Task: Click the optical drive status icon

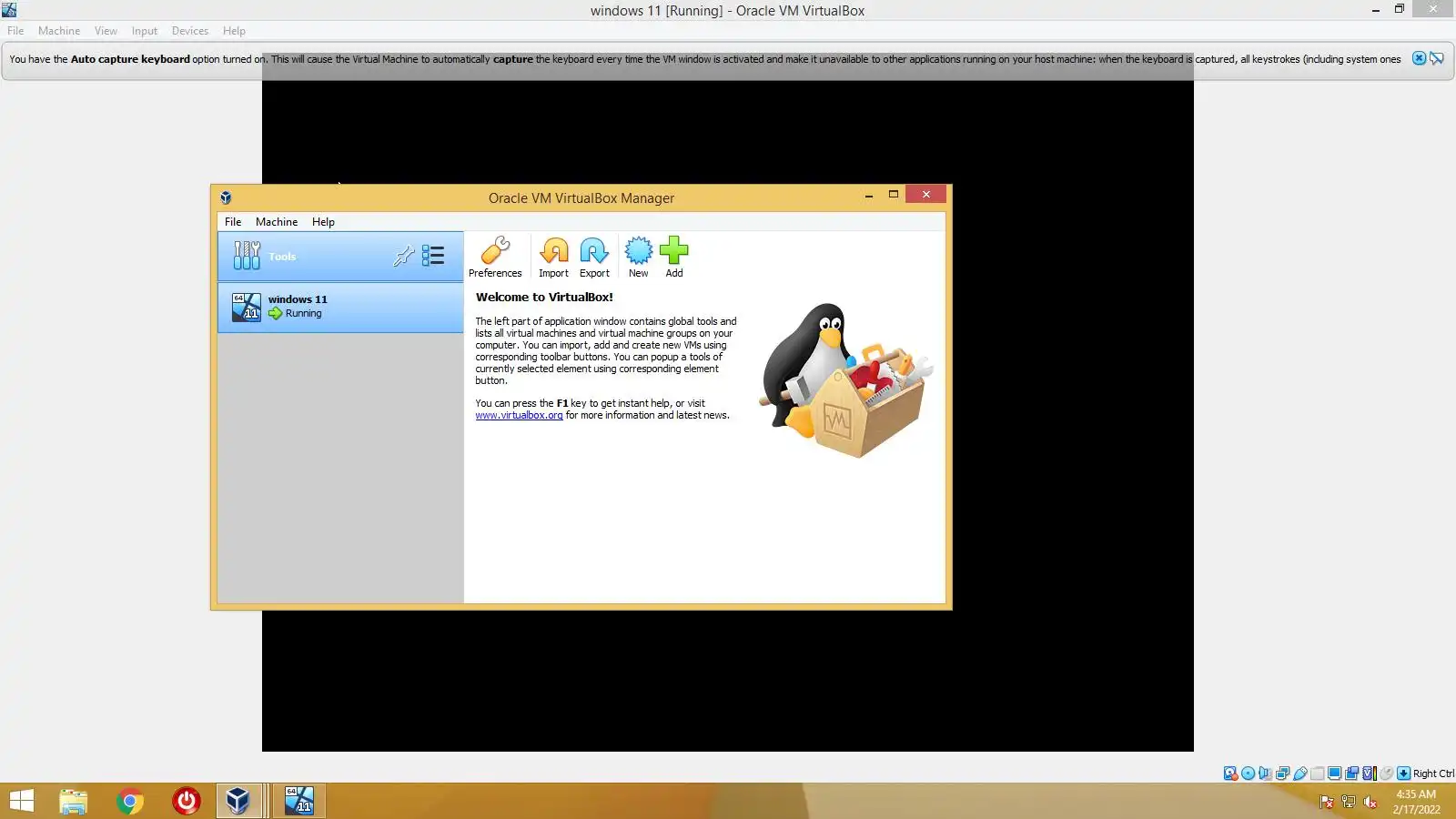Action: 1249,773
